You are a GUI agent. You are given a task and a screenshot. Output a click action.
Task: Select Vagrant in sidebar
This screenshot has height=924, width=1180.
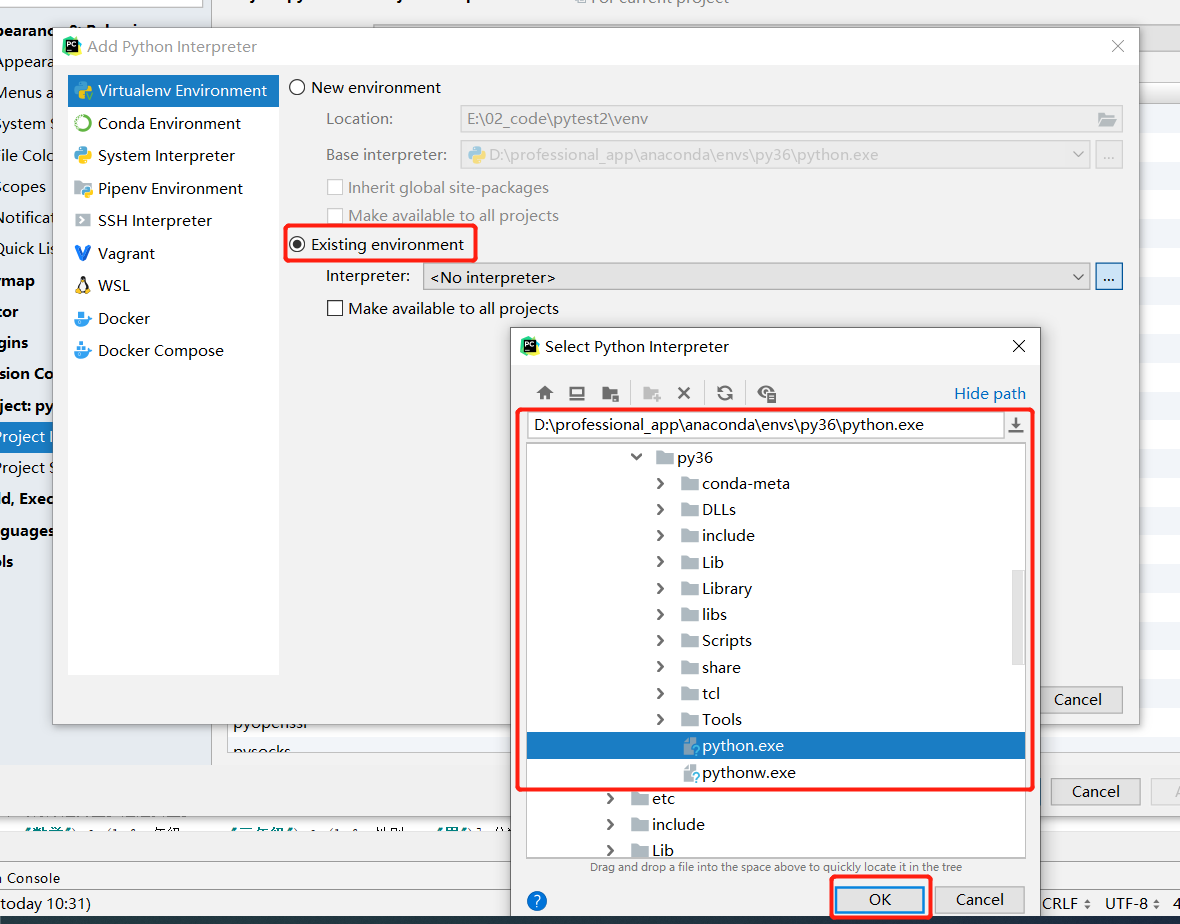173,254
